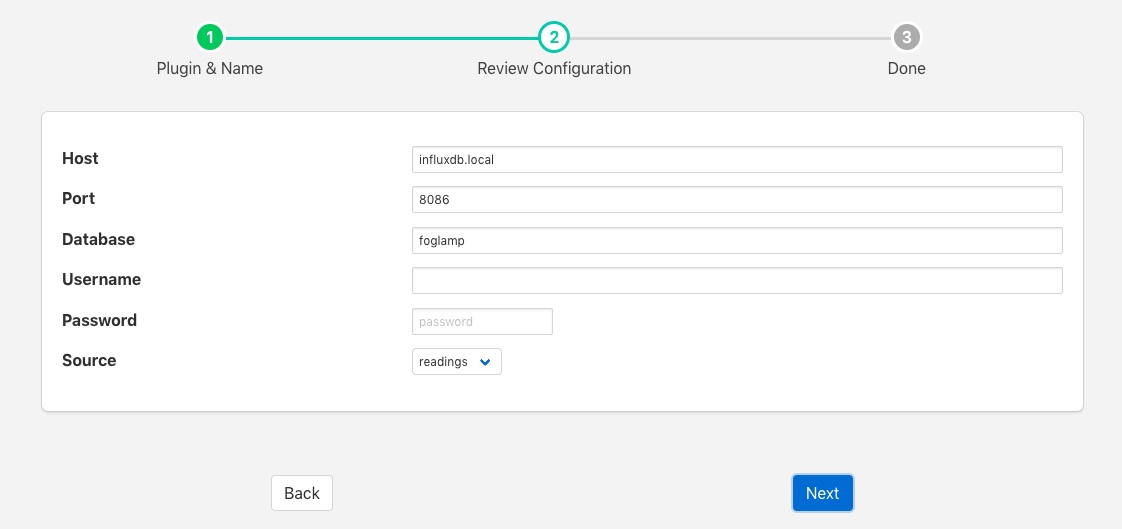Viewport: 1122px width, 529px height.
Task: Click the step 1 circle icon
Action: coord(210,38)
